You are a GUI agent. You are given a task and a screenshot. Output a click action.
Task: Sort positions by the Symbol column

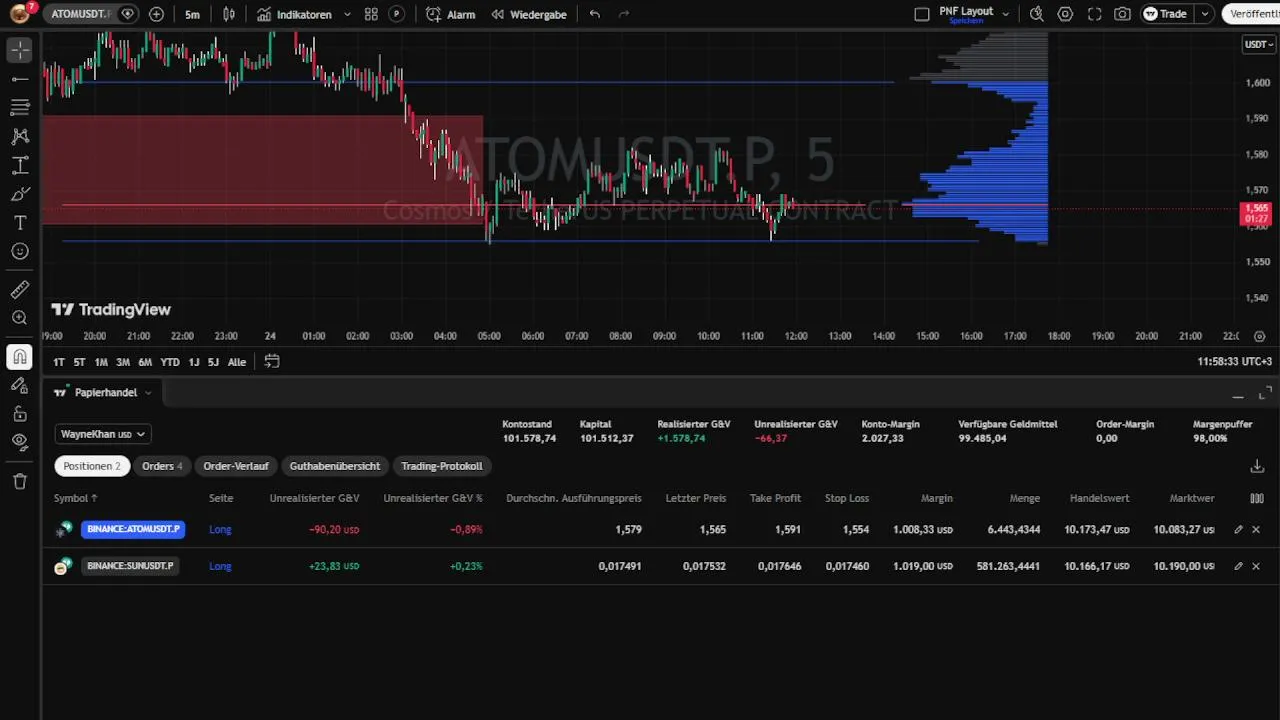pos(76,498)
